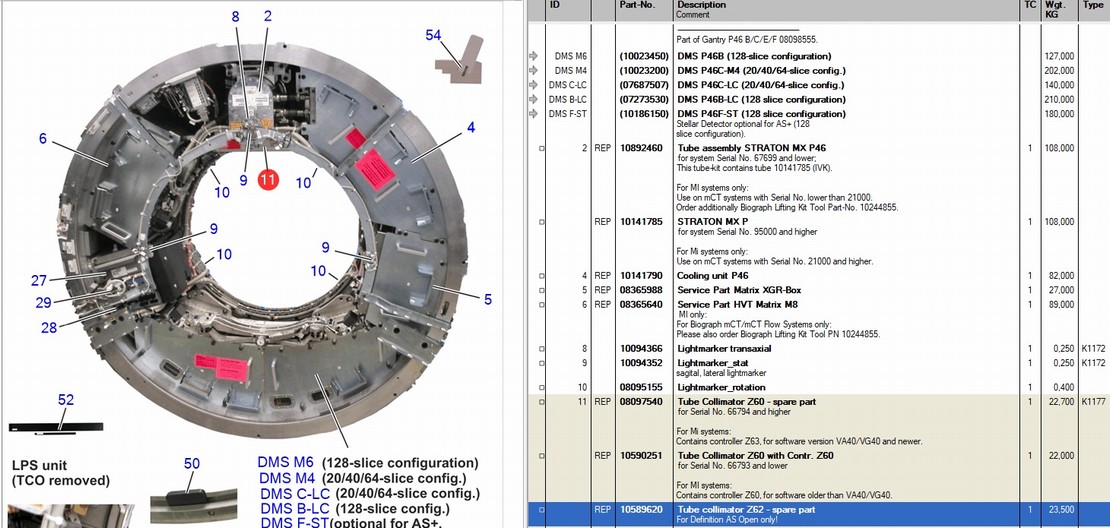Image resolution: width=1110 pixels, height=528 pixels.
Task: Click callout number 8 on the gantry diagram
Action: (236, 16)
